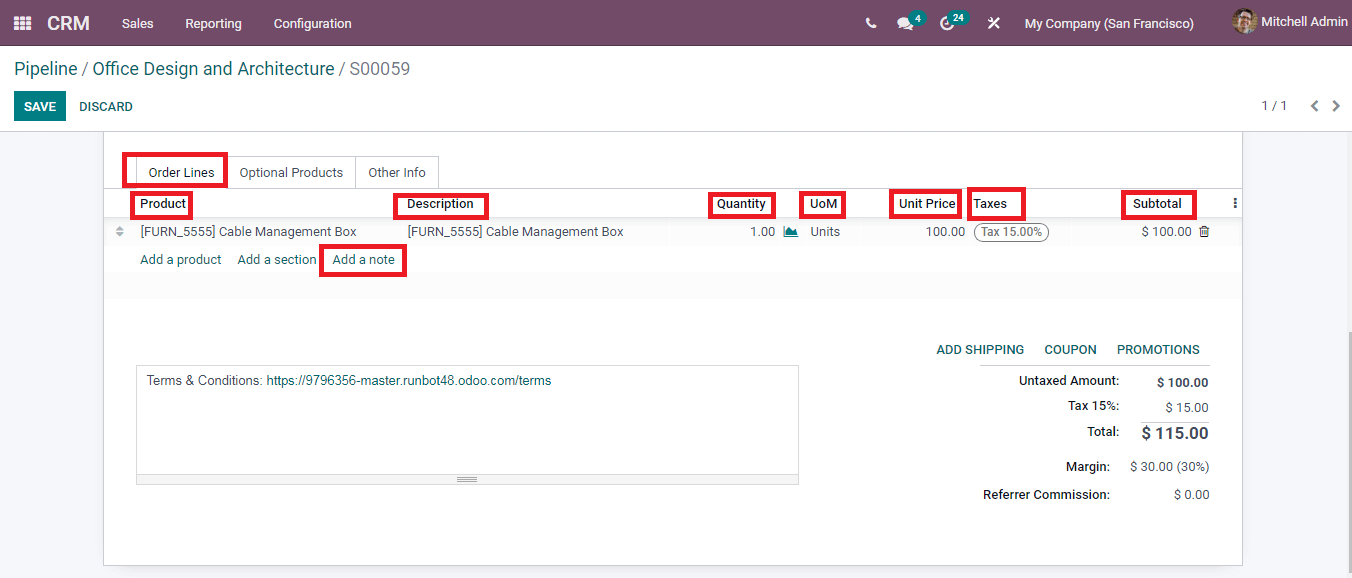This screenshot has height=578, width=1352.
Task: Open the Sales menu
Action: tap(137, 23)
